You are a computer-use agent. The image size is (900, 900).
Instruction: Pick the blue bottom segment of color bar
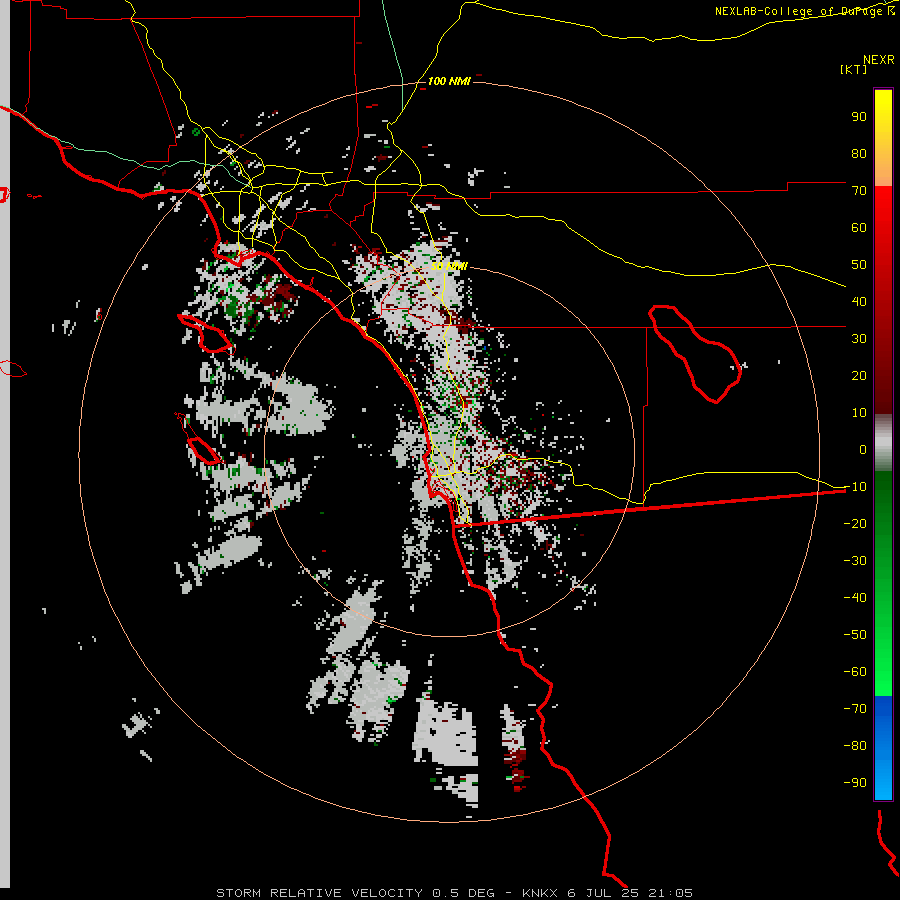(x=883, y=748)
